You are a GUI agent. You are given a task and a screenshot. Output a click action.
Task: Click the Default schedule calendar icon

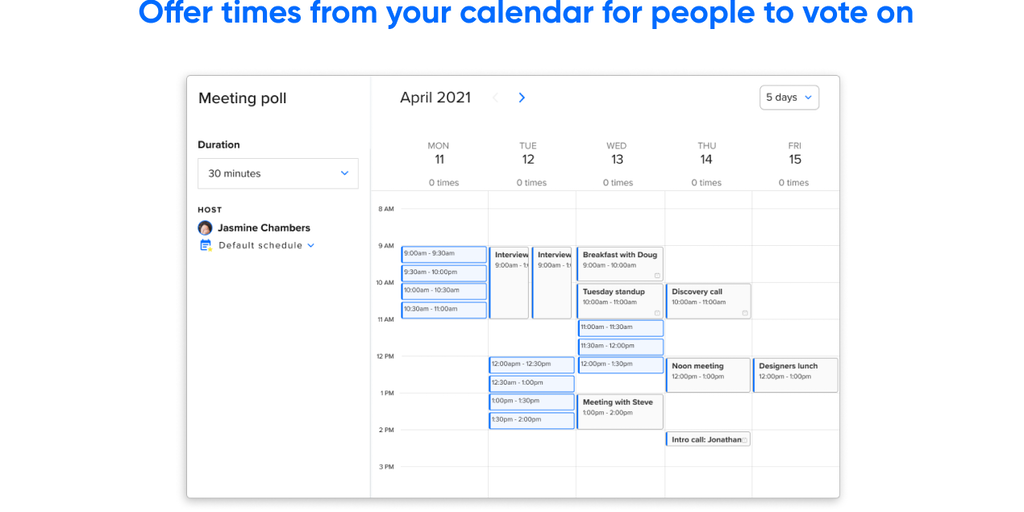205,245
